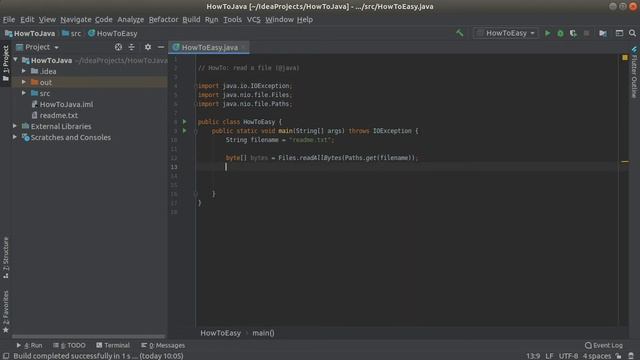This screenshot has height=360, width=640.
Task: Open the Build menu
Action: tap(191, 20)
